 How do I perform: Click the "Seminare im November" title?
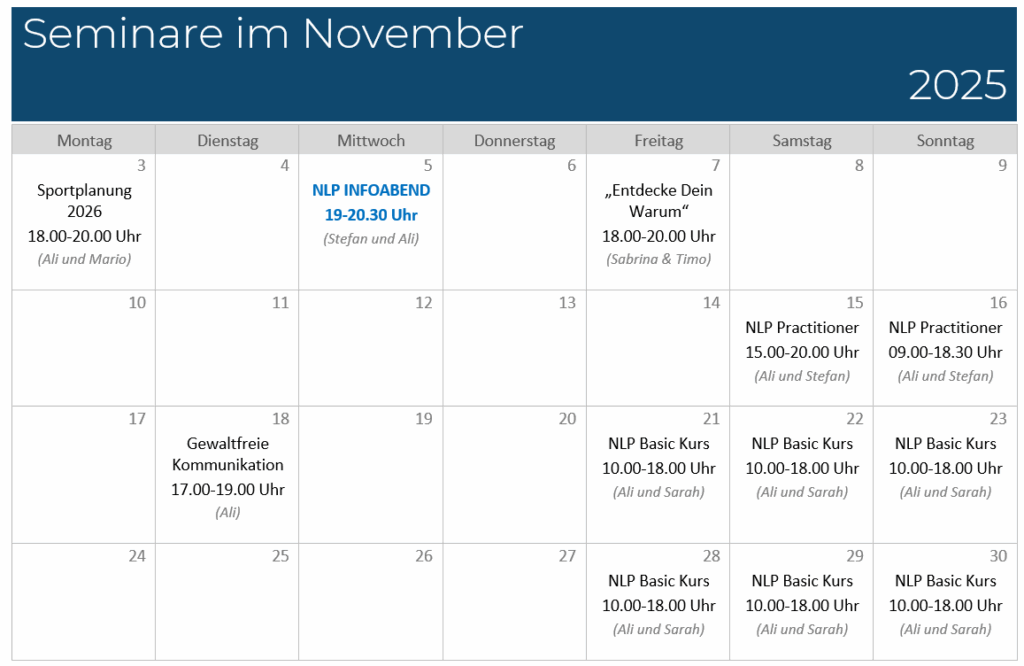pyautogui.click(x=272, y=35)
